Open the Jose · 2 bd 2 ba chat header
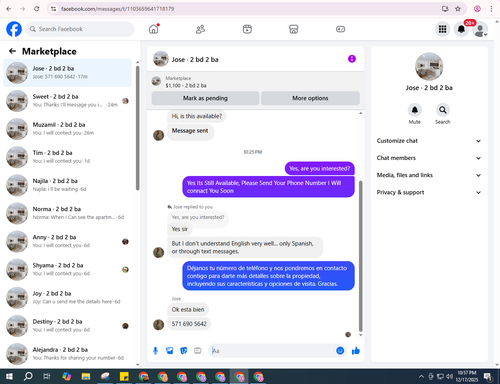Image resolution: width=500 pixels, height=384 pixels. point(195,59)
